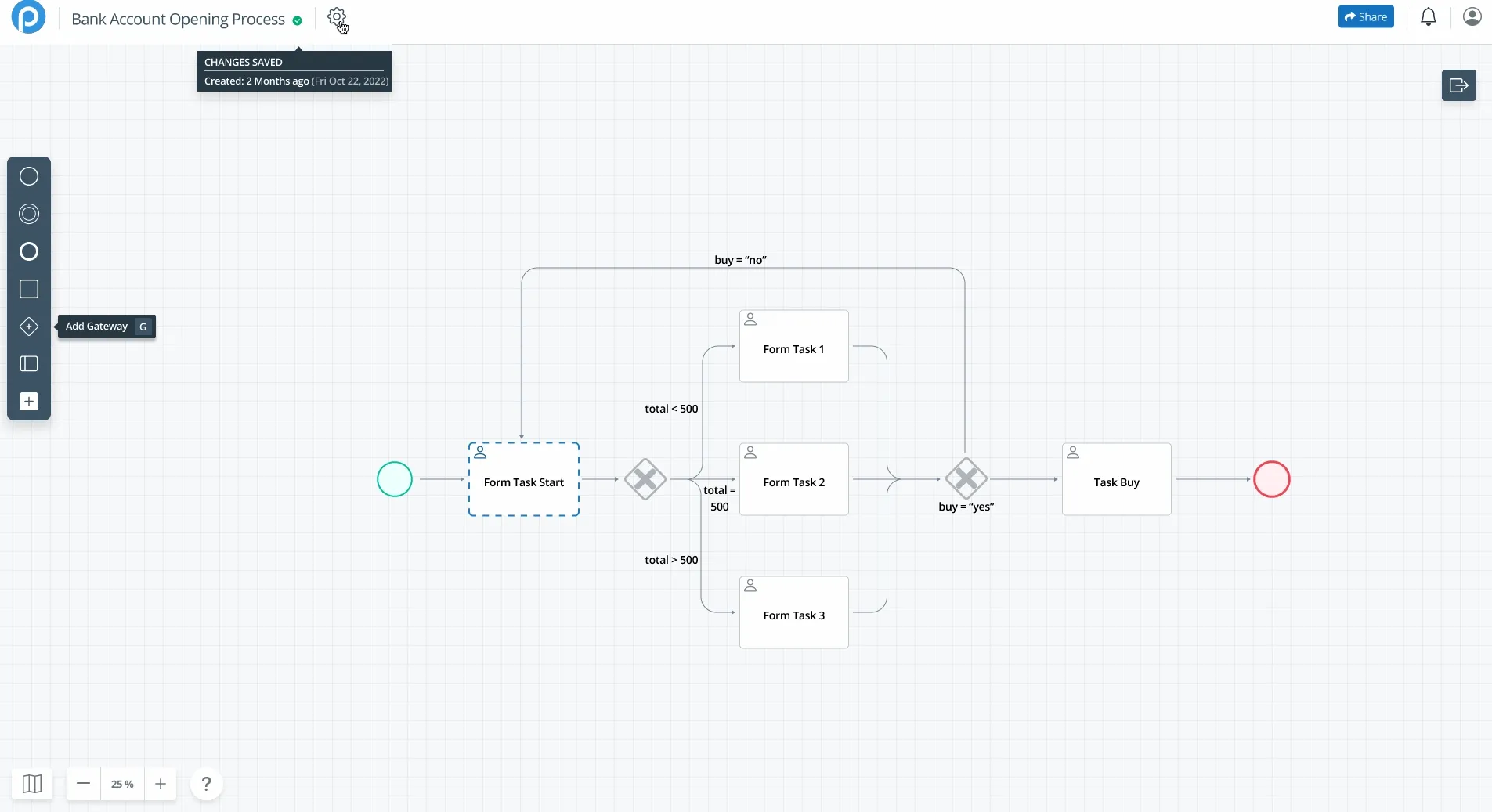1492x812 pixels.
Task: Toggle the mini-map in the bottom bar
Action: [x=31, y=784]
